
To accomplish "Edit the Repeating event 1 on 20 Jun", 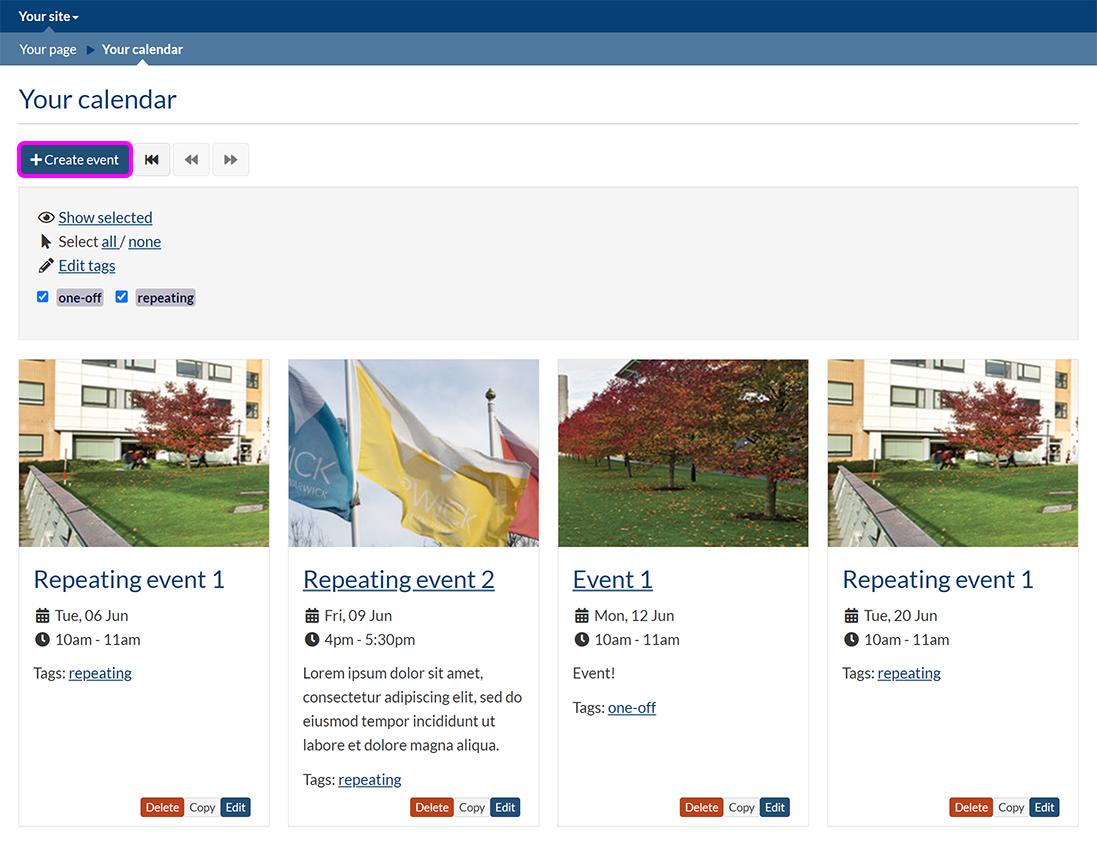I will pyautogui.click(x=1044, y=808).
